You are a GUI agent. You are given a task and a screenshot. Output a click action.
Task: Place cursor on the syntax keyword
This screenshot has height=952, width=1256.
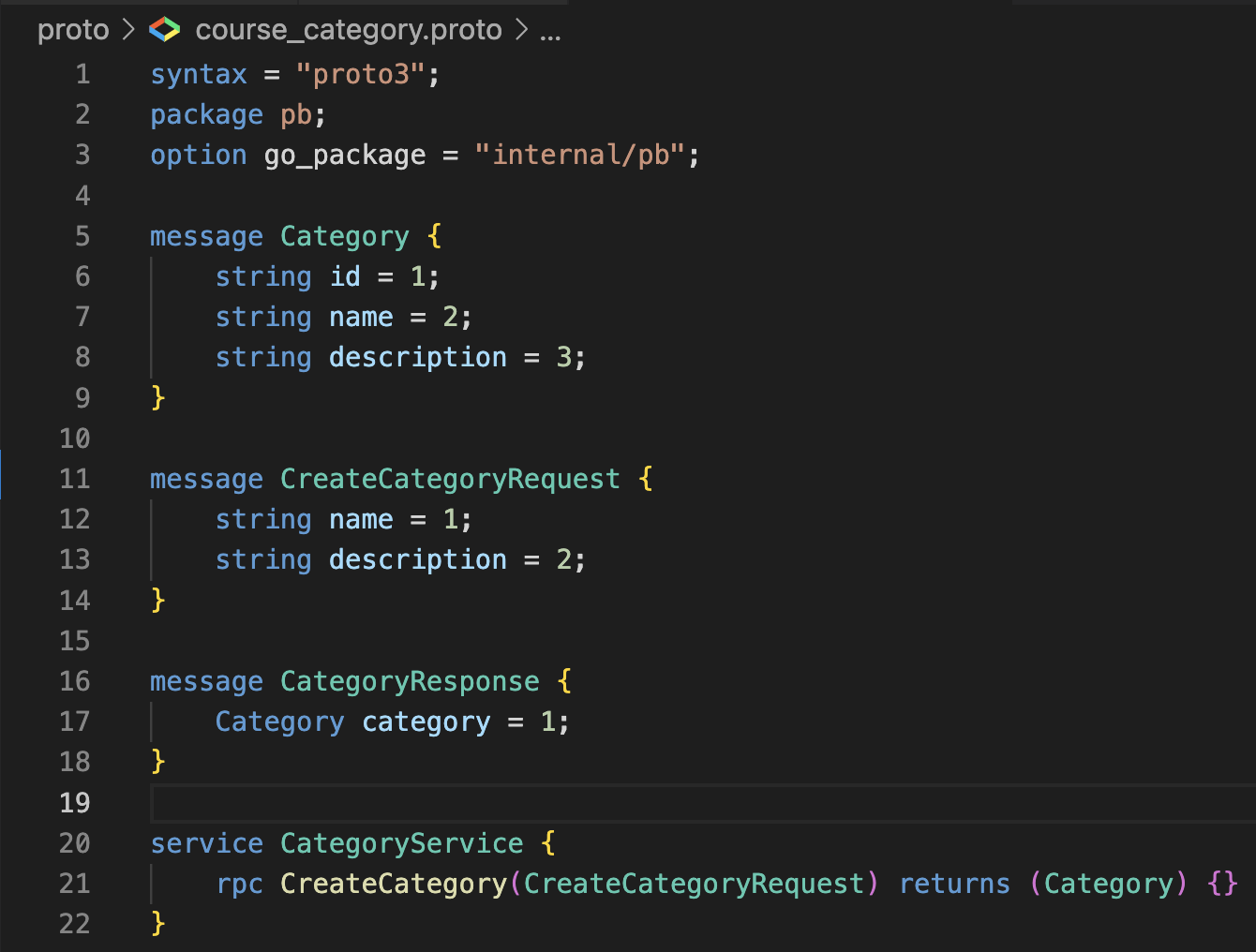tap(198, 73)
